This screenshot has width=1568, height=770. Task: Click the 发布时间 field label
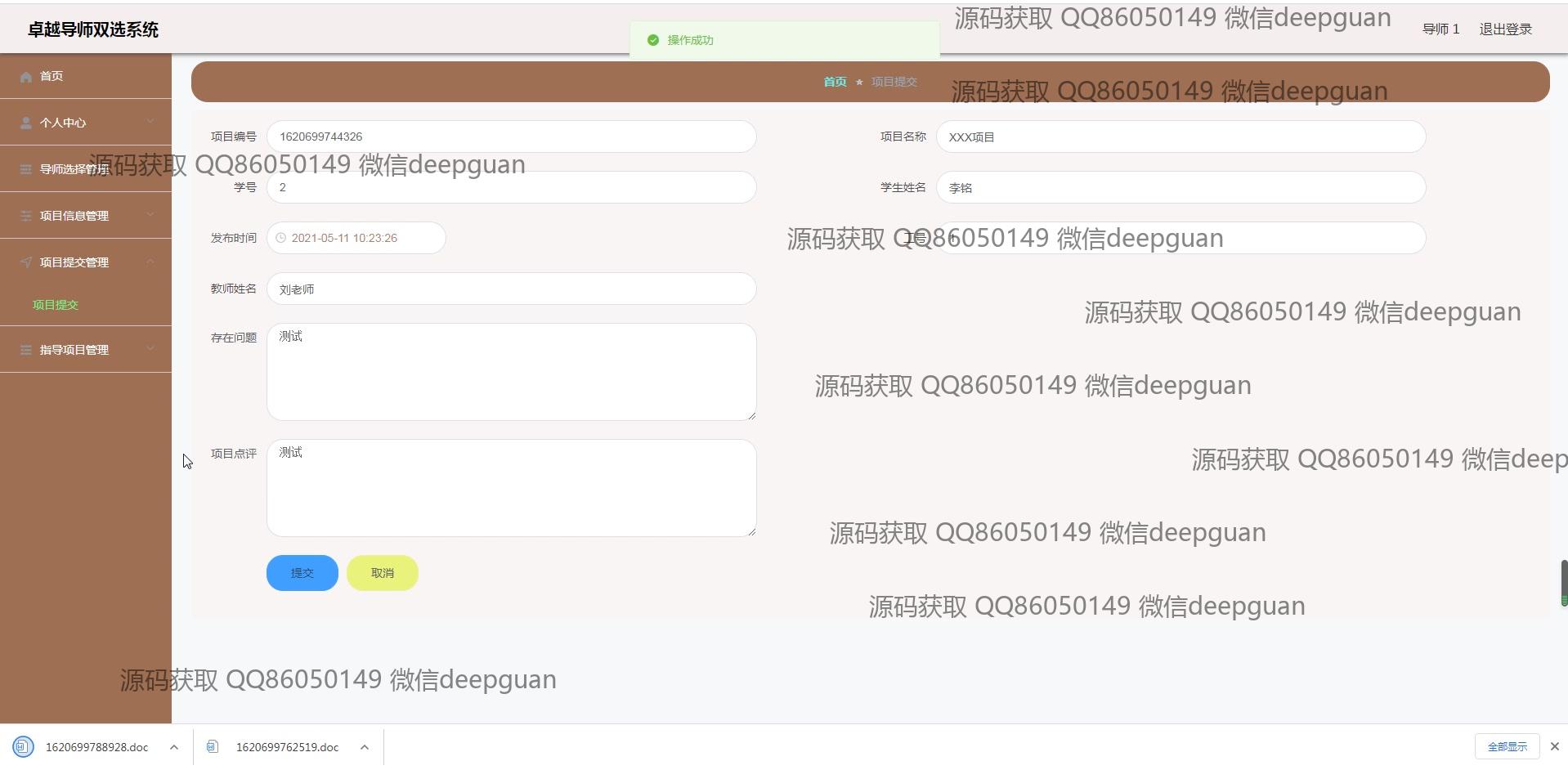pos(234,238)
